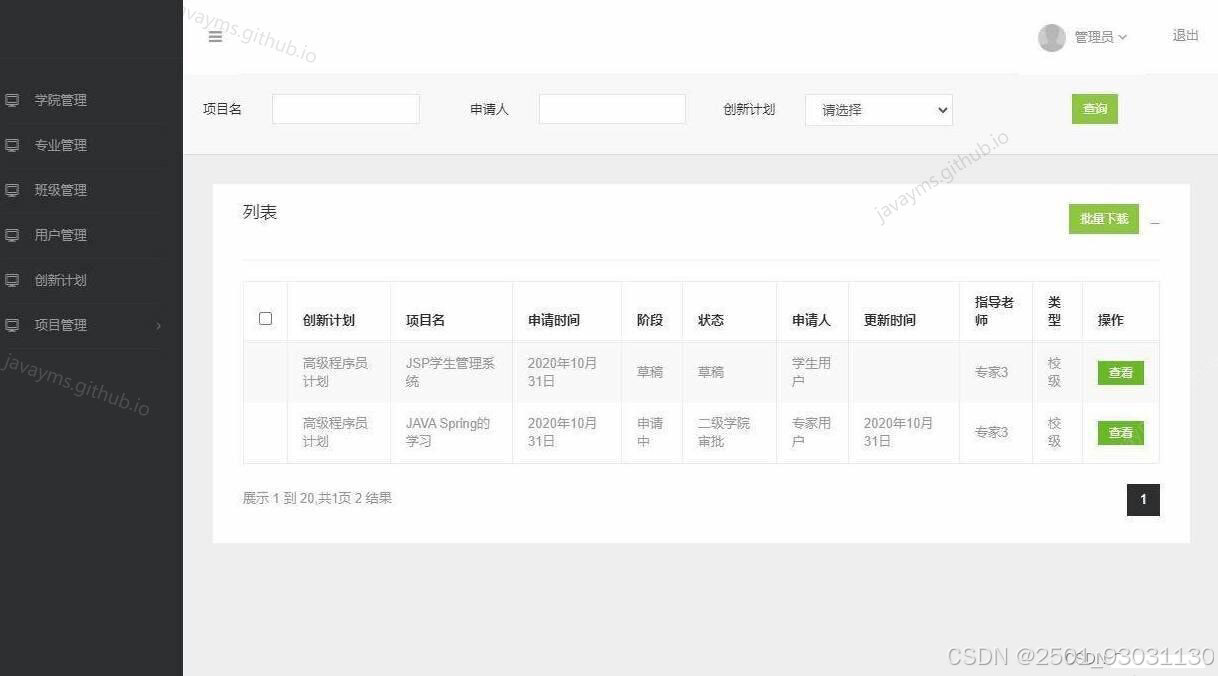Collapse the 列表 panel via the dash icon
The height and width of the screenshot is (676, 1218).
coord(1155,223)
